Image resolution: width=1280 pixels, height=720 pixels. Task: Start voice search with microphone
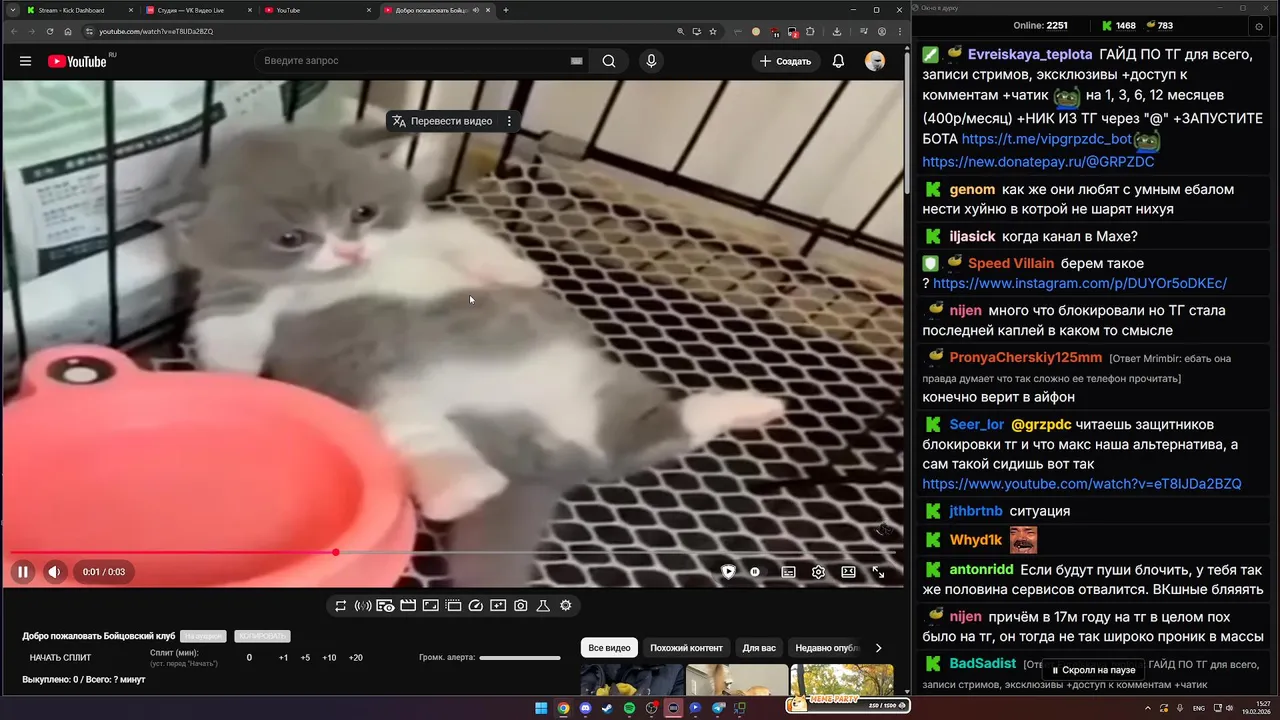tap(651, 61)
